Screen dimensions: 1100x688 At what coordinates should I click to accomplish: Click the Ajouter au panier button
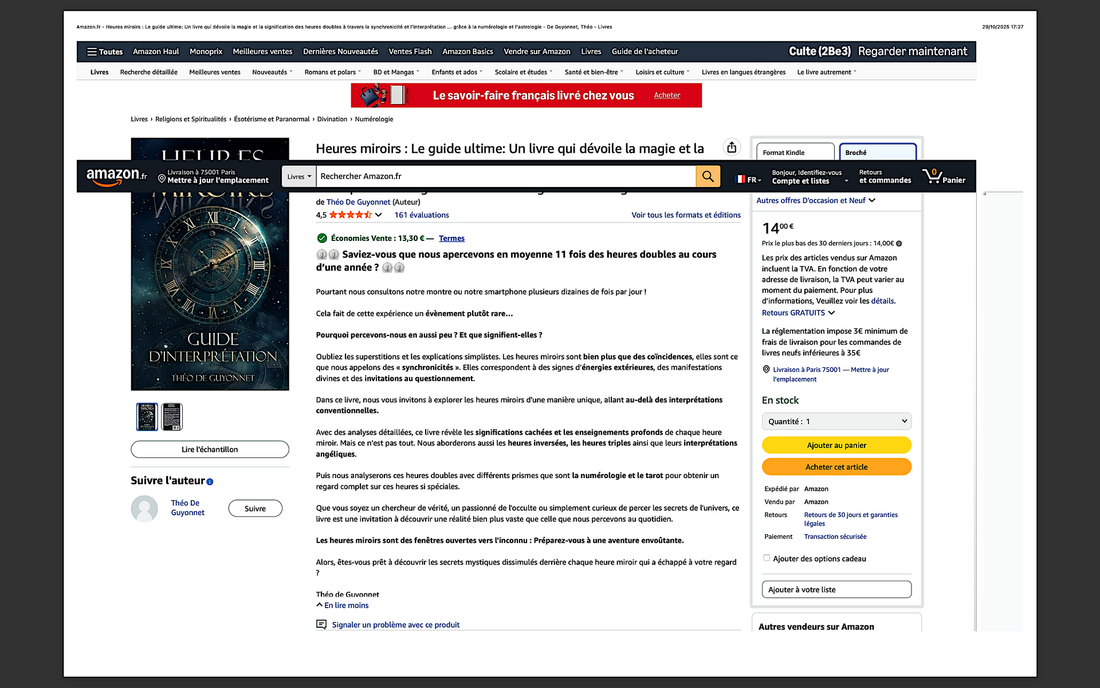836,445
